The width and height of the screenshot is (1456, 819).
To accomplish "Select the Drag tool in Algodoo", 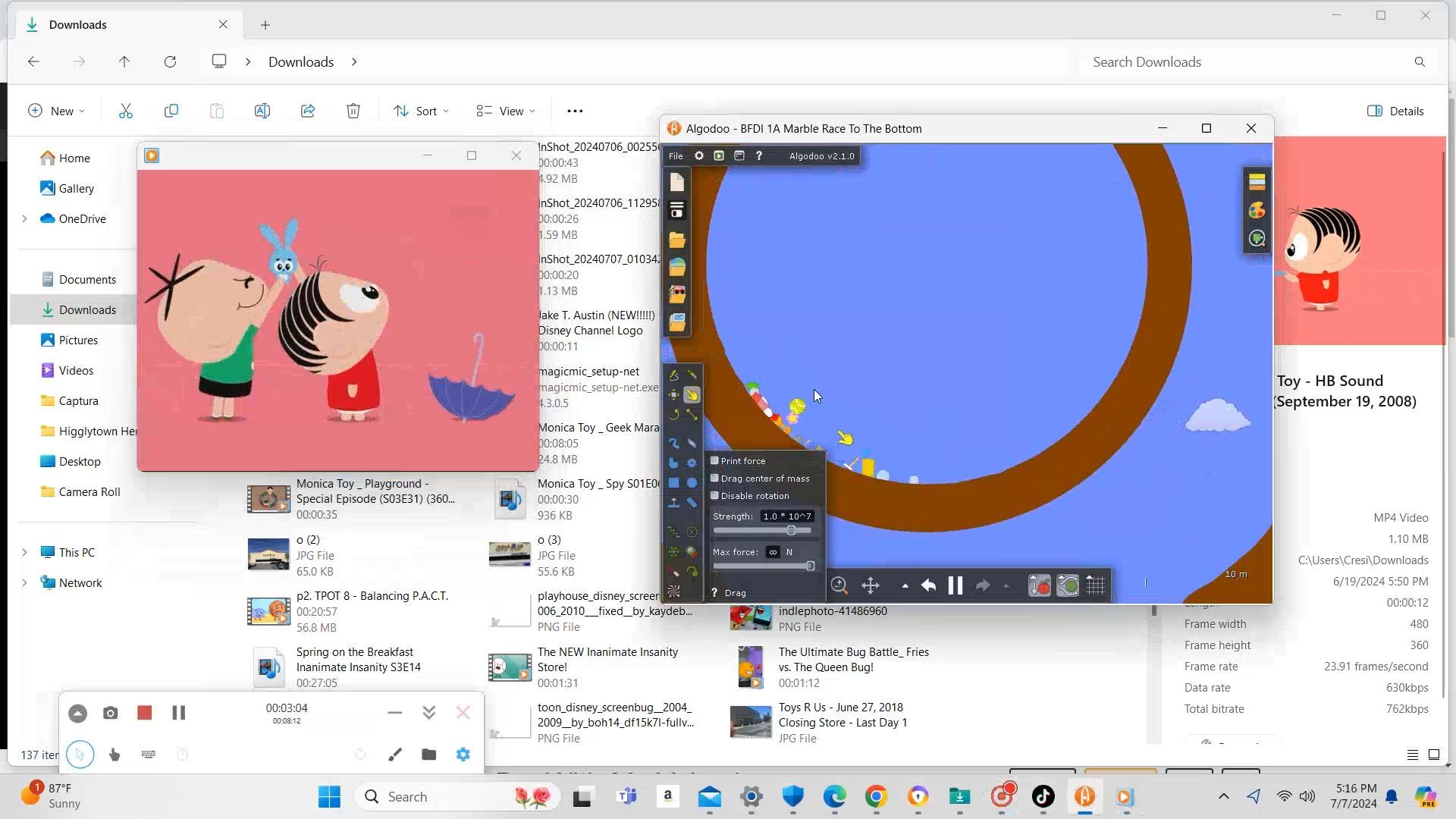I will tap(692, 395).
